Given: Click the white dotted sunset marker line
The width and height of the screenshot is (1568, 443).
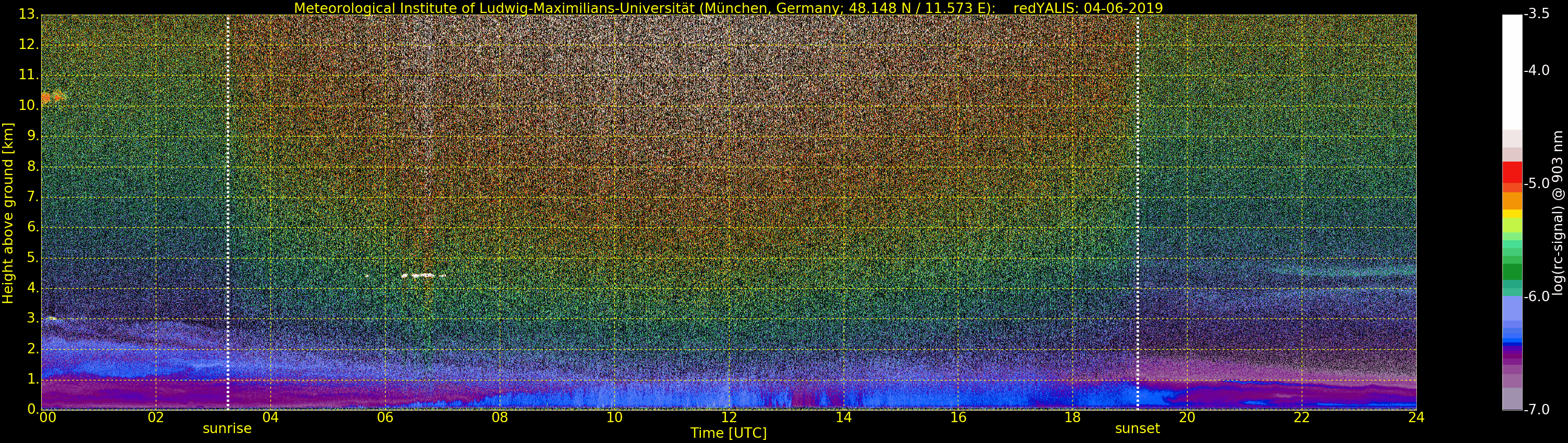Looking at the screenshot, I should 1138,212.
